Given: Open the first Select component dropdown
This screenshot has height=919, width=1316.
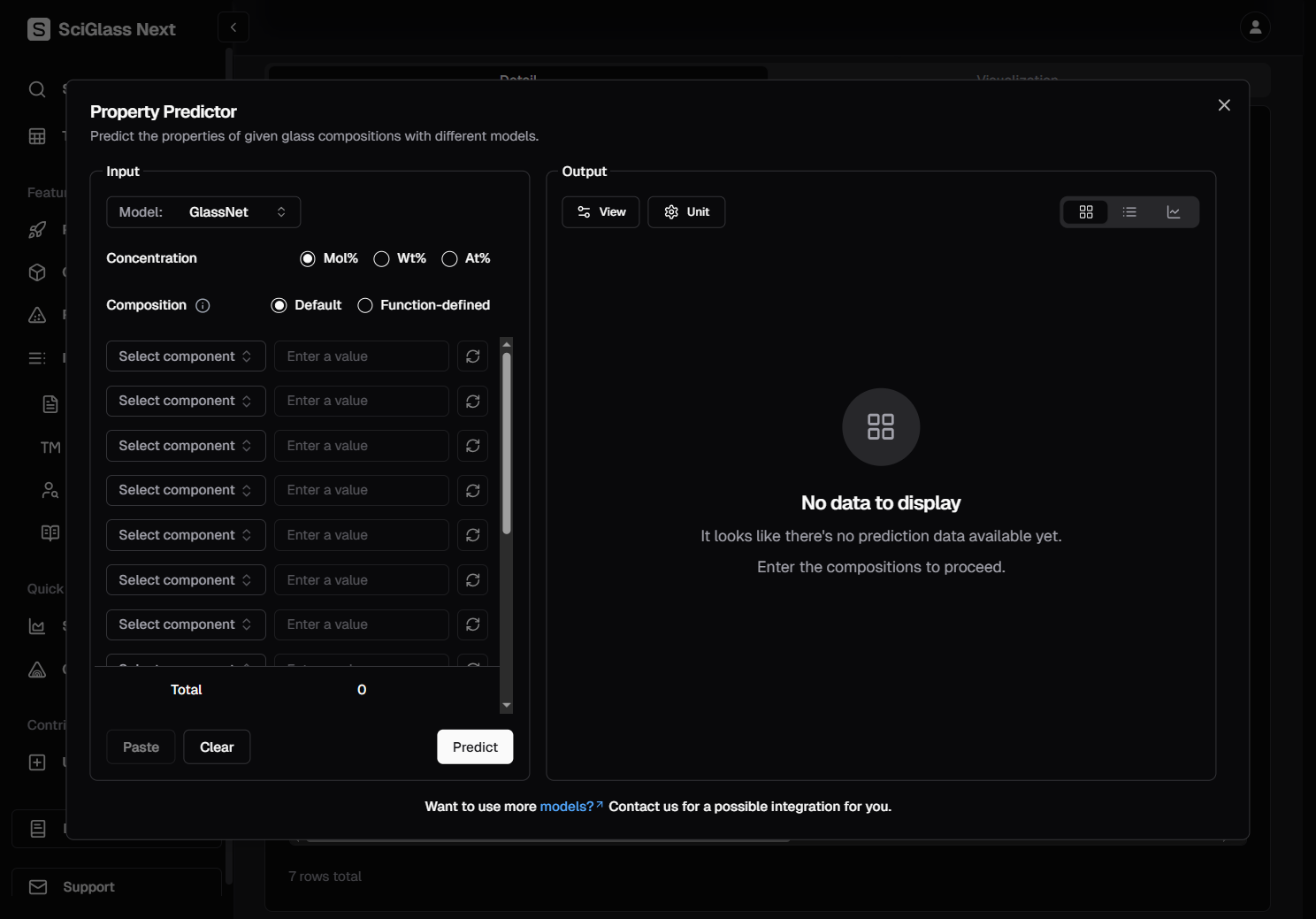Looking at the screenshot, I should click(x=186, y=356).
